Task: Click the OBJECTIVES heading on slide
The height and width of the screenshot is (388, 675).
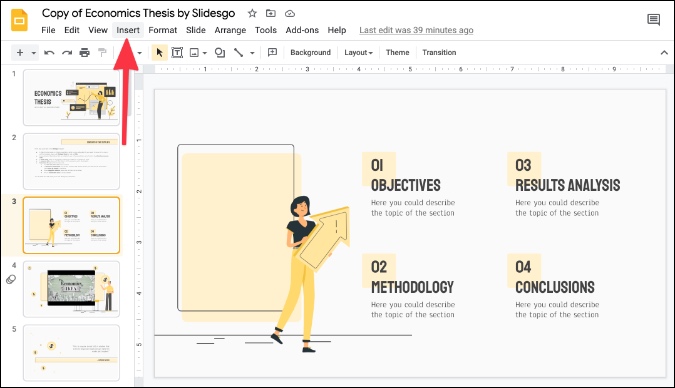Action: click(406, 185)
